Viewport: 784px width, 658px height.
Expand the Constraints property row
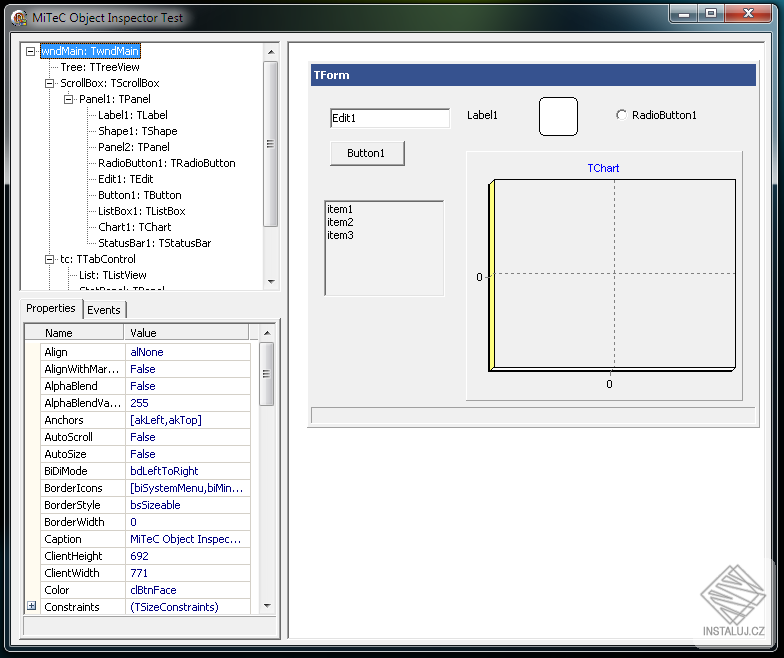click(x=32, y=606)
